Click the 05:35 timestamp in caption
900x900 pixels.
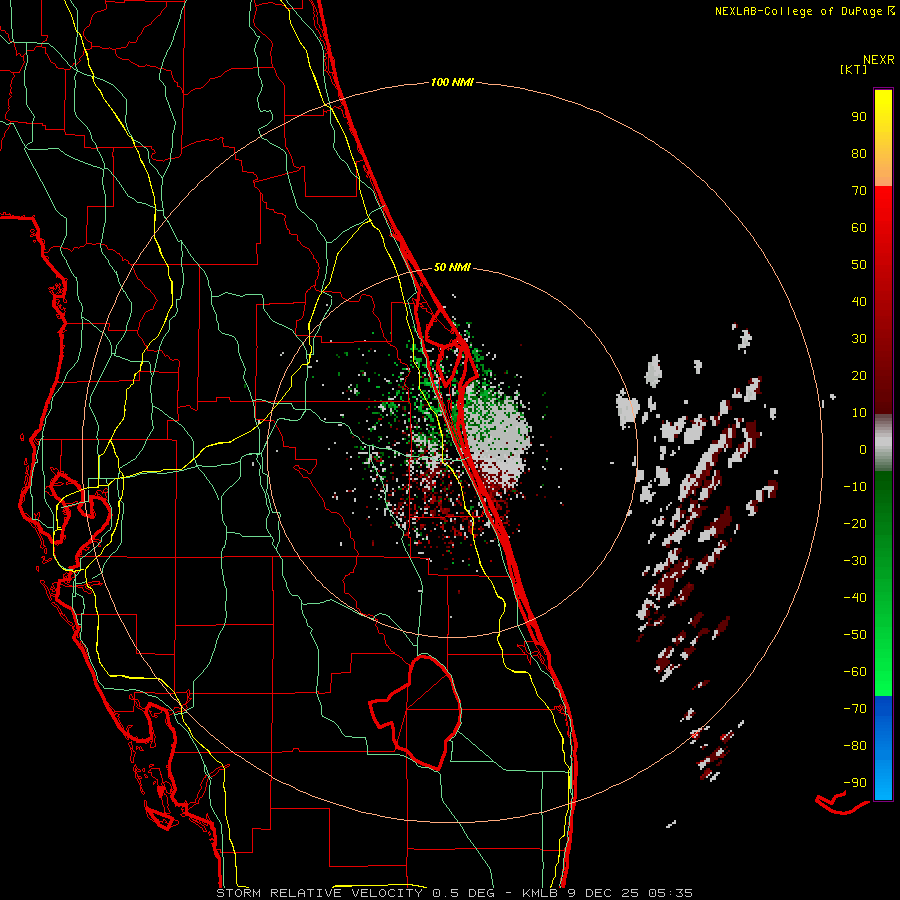[x=670, y=893]
